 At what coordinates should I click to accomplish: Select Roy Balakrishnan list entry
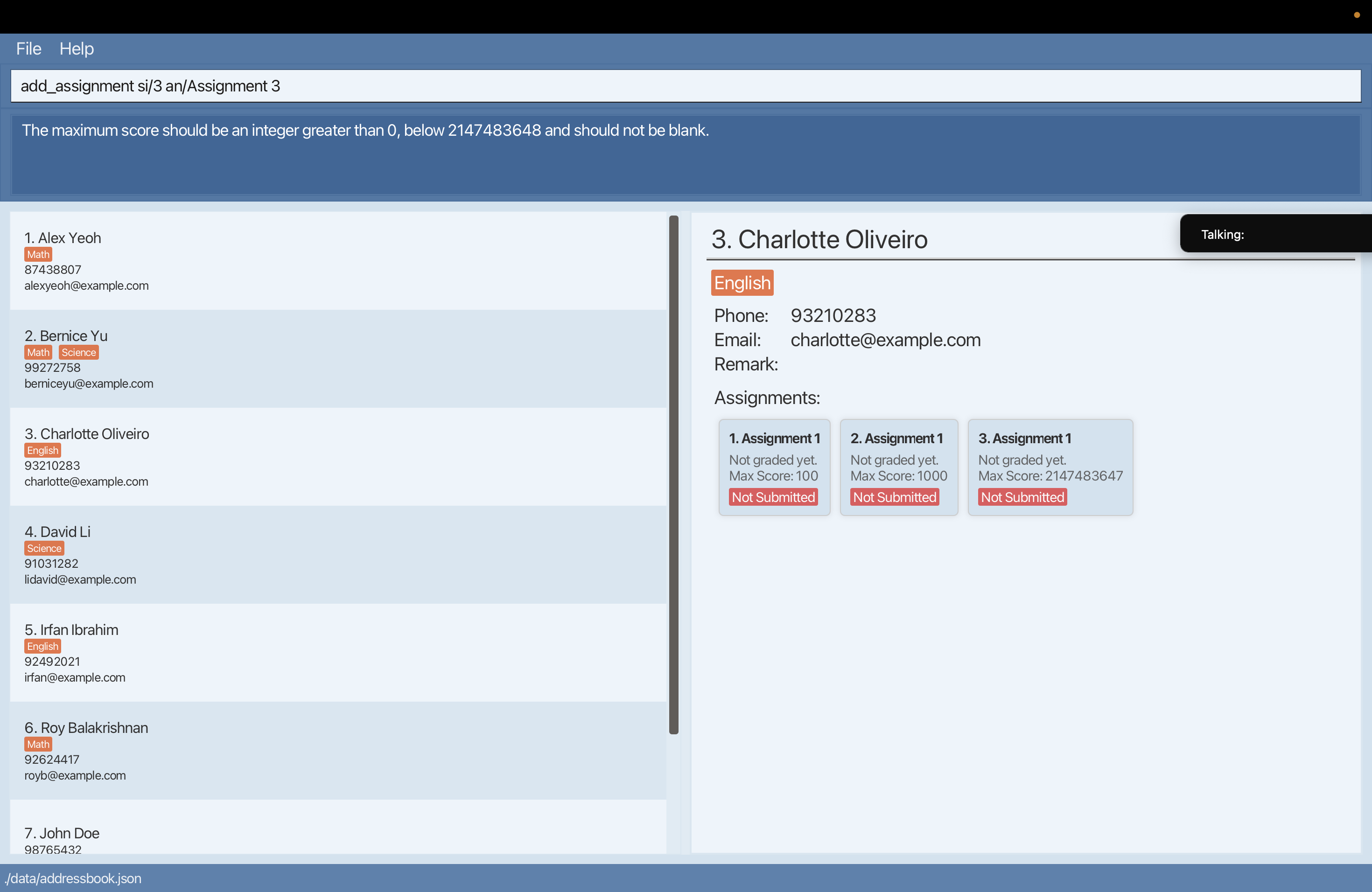tap(337, 751)
